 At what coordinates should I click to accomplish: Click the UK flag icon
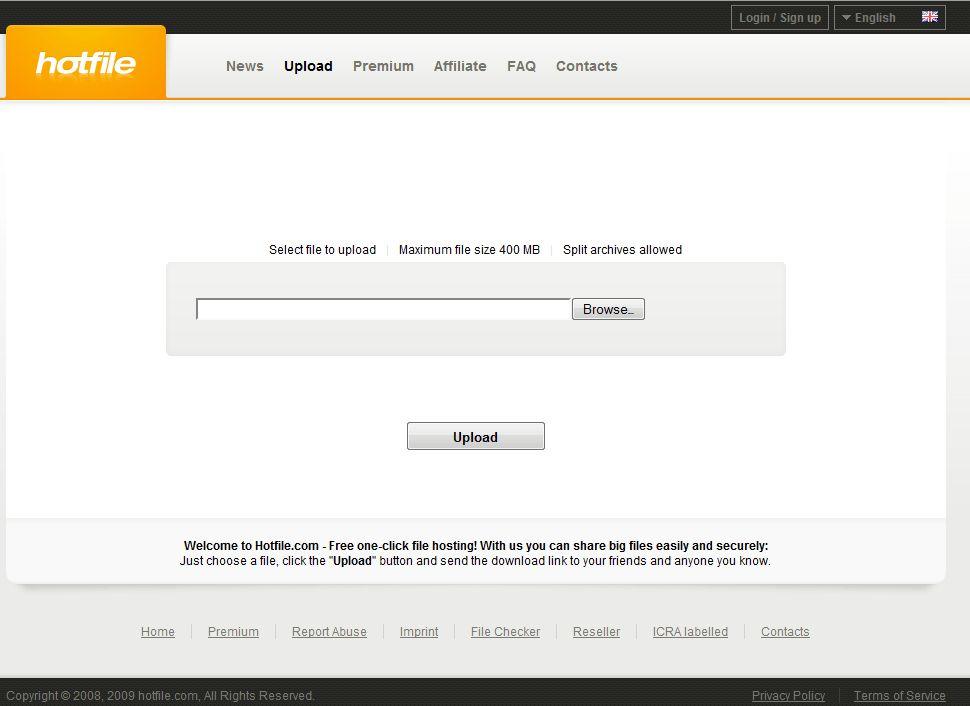[929, 17]
